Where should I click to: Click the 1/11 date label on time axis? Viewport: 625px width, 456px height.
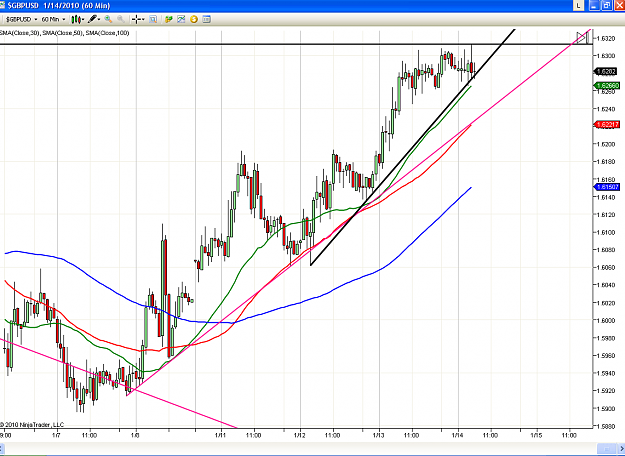tap(221, 436)
